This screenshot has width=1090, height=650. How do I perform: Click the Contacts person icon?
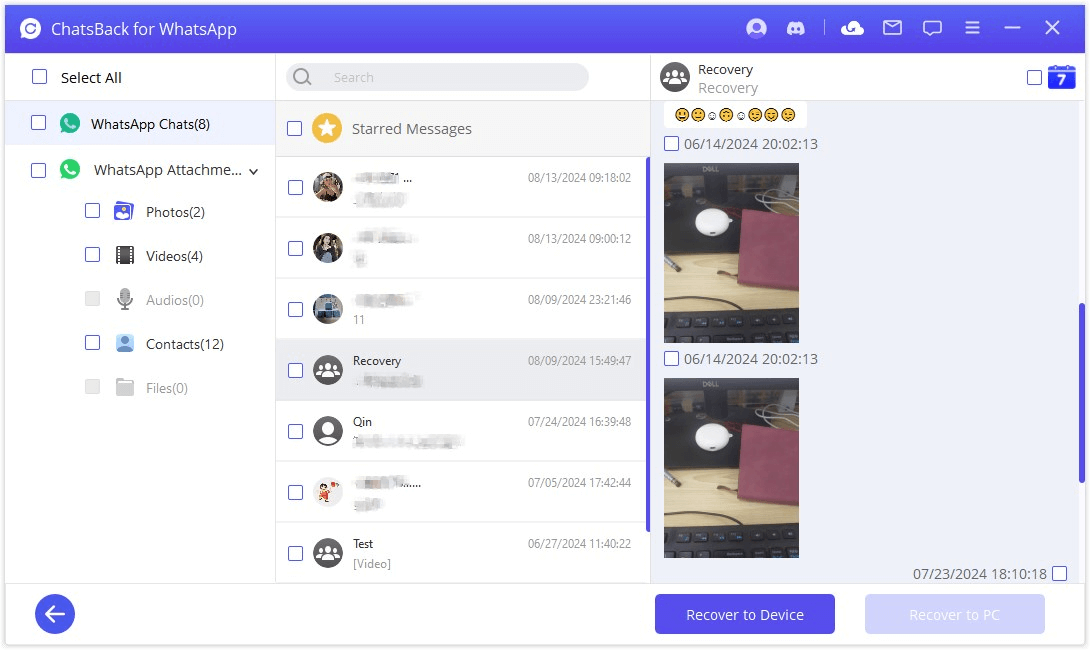coord(124,343)
